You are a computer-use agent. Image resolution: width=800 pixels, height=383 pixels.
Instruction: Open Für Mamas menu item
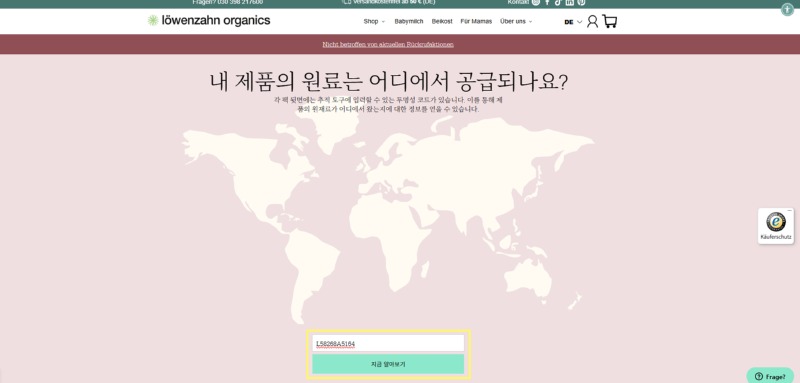pyautogui.click(x=476, y=21)
